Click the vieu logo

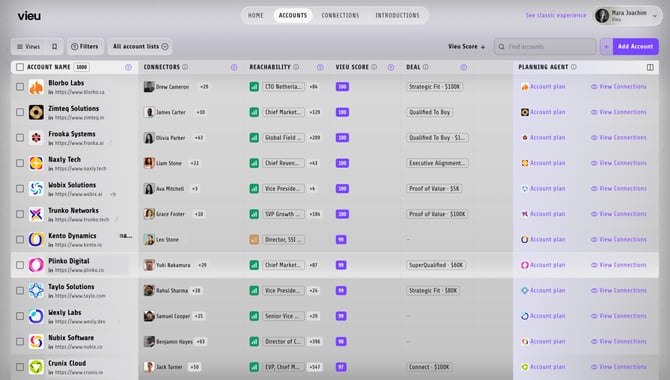click(x=29, y=16)
